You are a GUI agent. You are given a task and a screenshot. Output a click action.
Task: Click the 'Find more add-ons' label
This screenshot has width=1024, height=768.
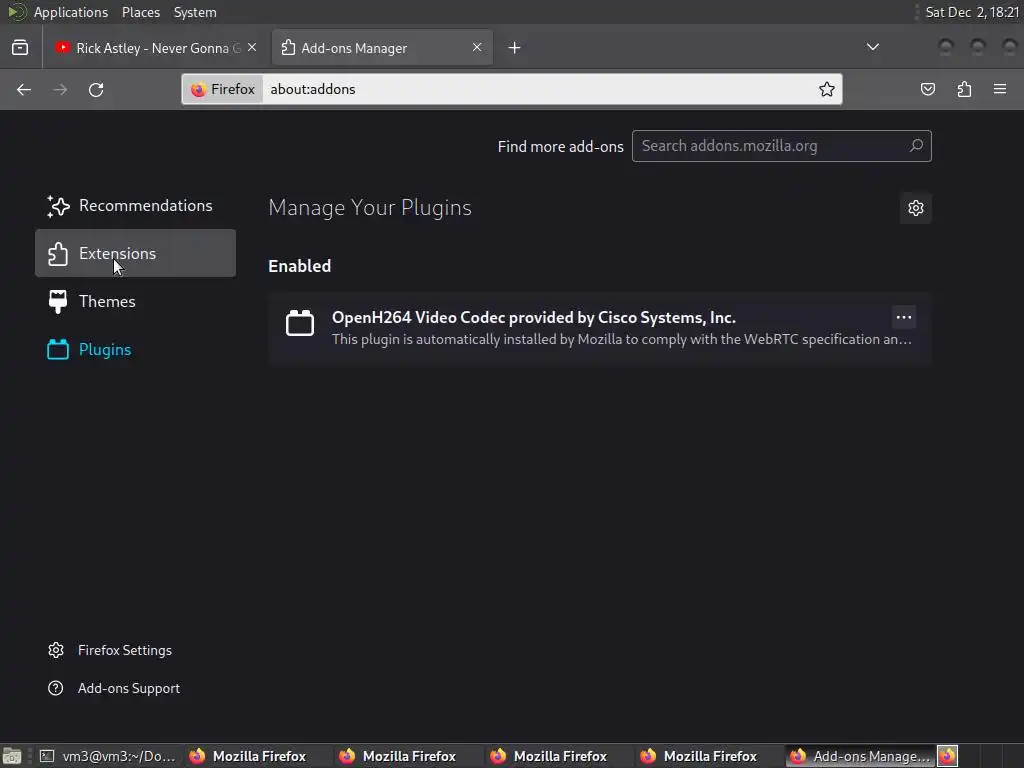(560, 146)
